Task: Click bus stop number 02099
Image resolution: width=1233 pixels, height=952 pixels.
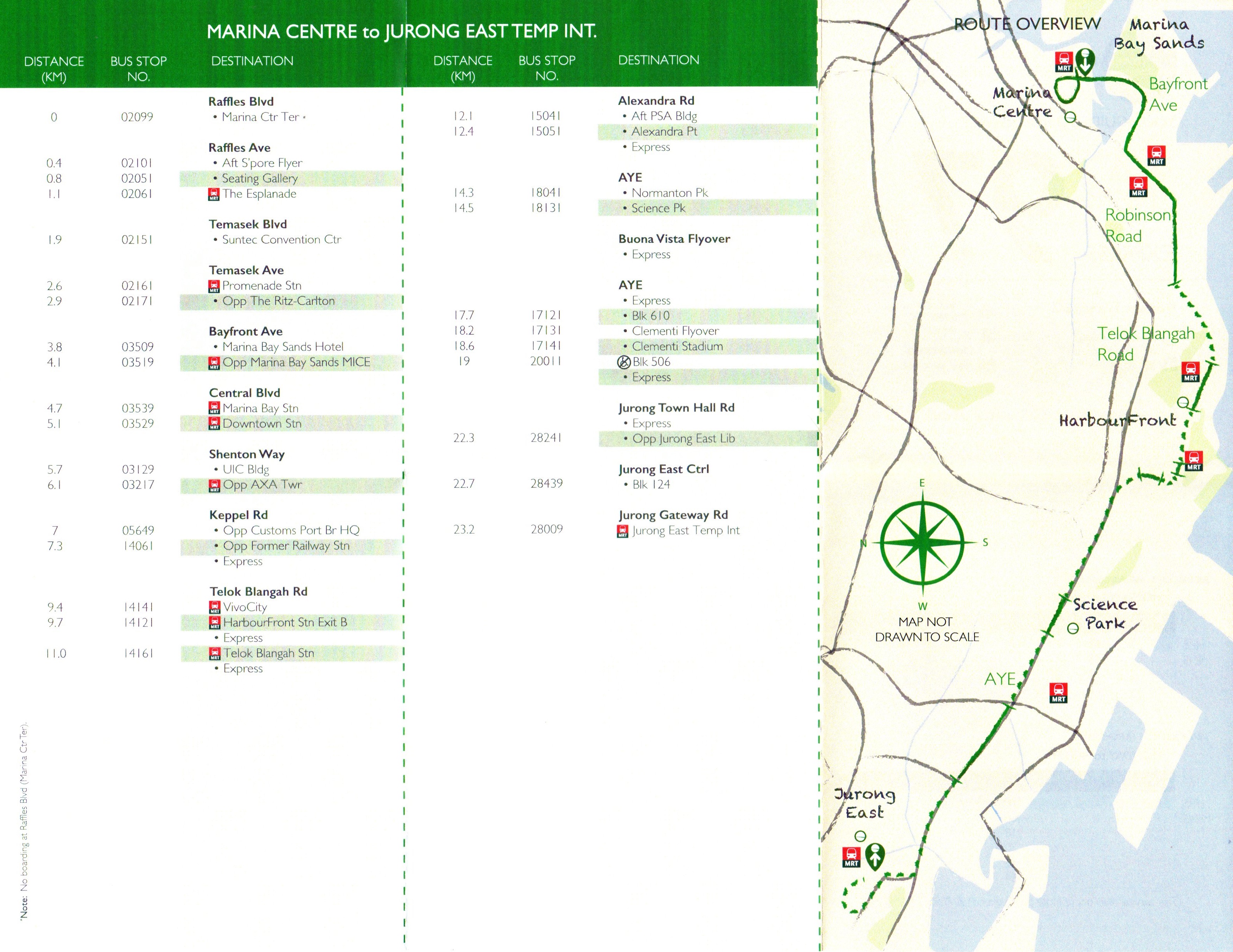Action: 136,117
